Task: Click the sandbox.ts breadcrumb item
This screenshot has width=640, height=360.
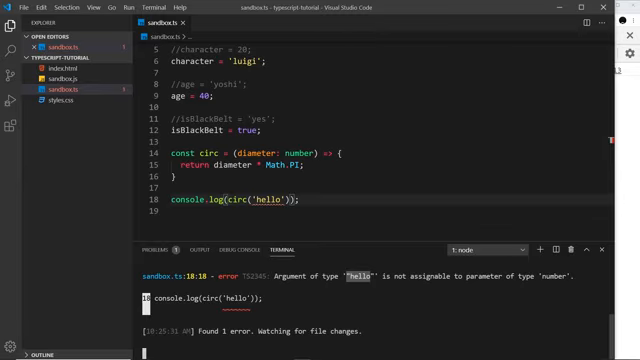Action: point(165,37)
